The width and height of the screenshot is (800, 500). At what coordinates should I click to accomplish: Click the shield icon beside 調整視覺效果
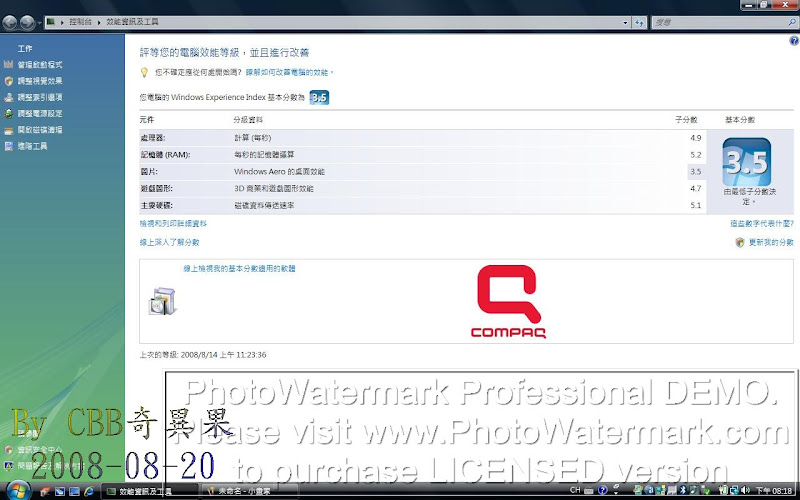[8, 81]
